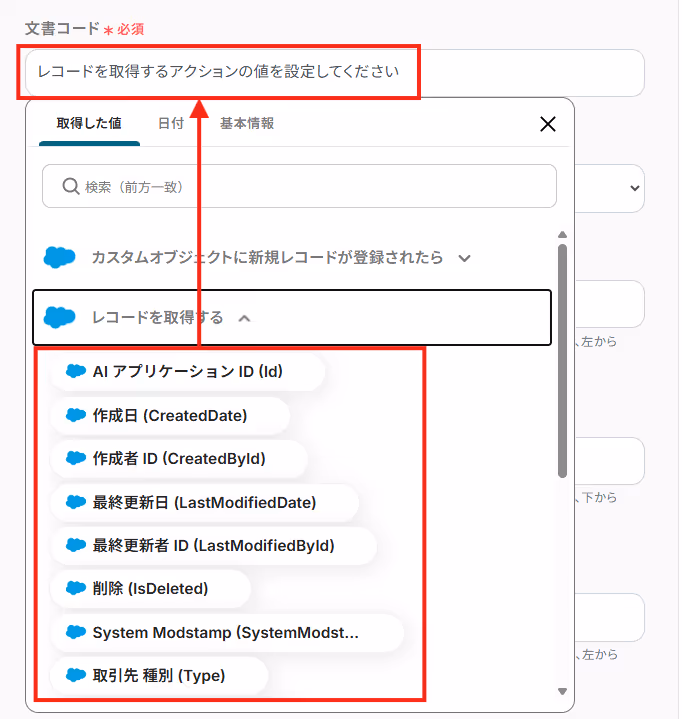Collapse the レコードを取得する section
The width and height of the screenshot is (682, 719).
[x=292, y=317]
